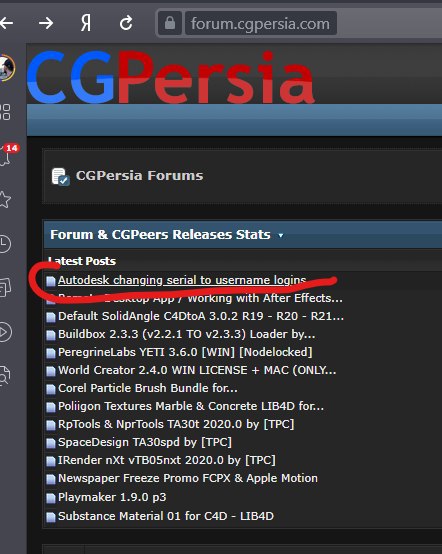This screenshot has height=554, width=442.
Task: Click post icon beside Autodesk changing serial
Action: pos(51,281)
